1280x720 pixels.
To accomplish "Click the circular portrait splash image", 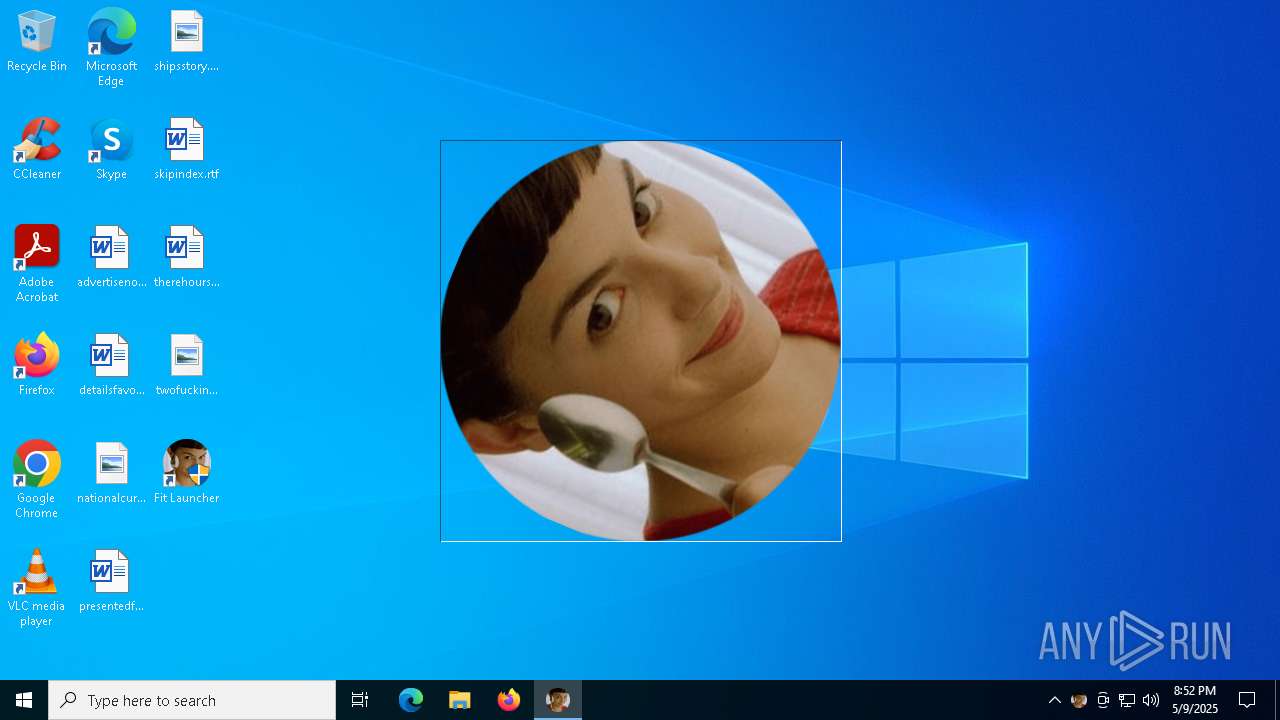I will point(641,341).
